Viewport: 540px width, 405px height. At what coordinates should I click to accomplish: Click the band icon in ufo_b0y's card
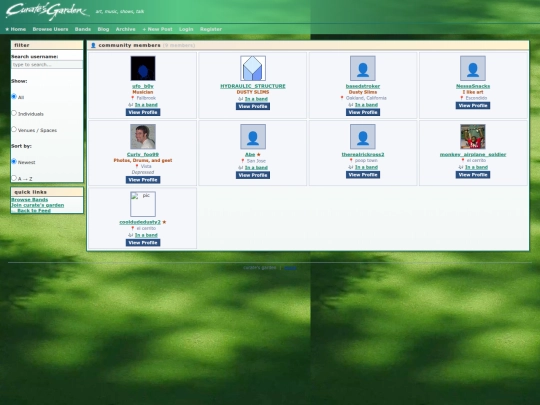[x=131, y=105]
